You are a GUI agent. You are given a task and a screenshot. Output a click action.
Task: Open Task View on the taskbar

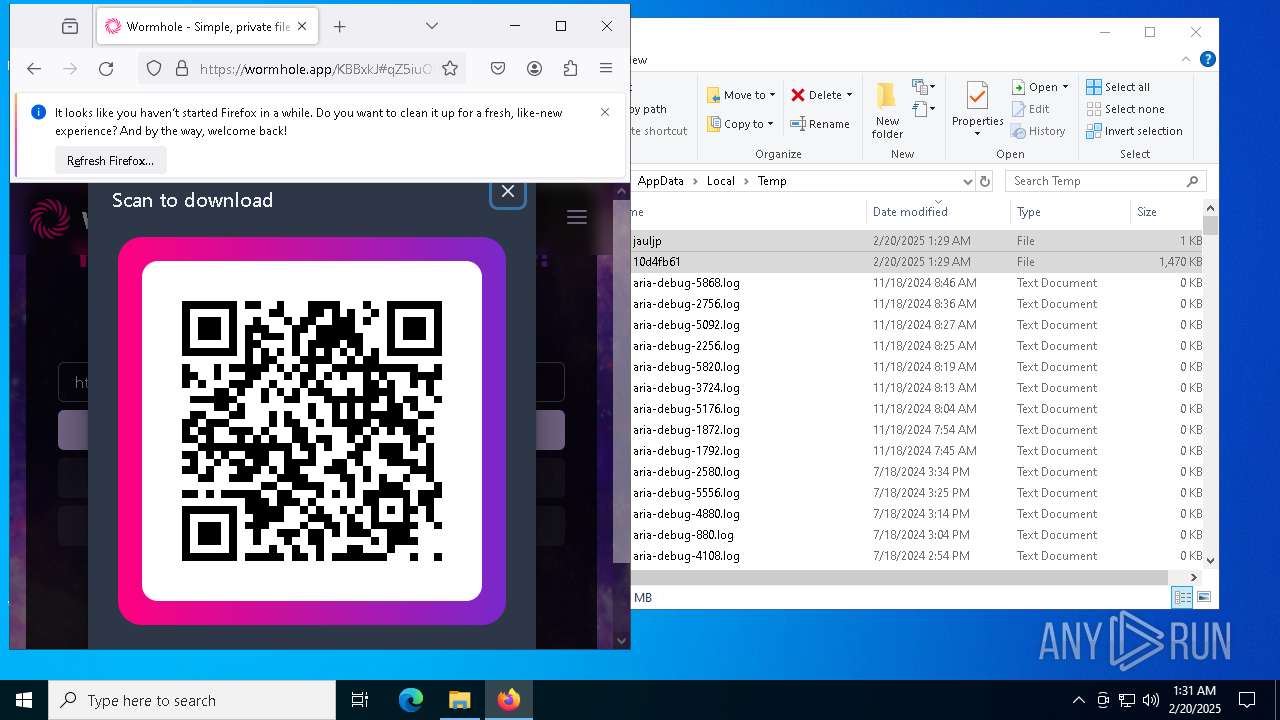[360, 700]
